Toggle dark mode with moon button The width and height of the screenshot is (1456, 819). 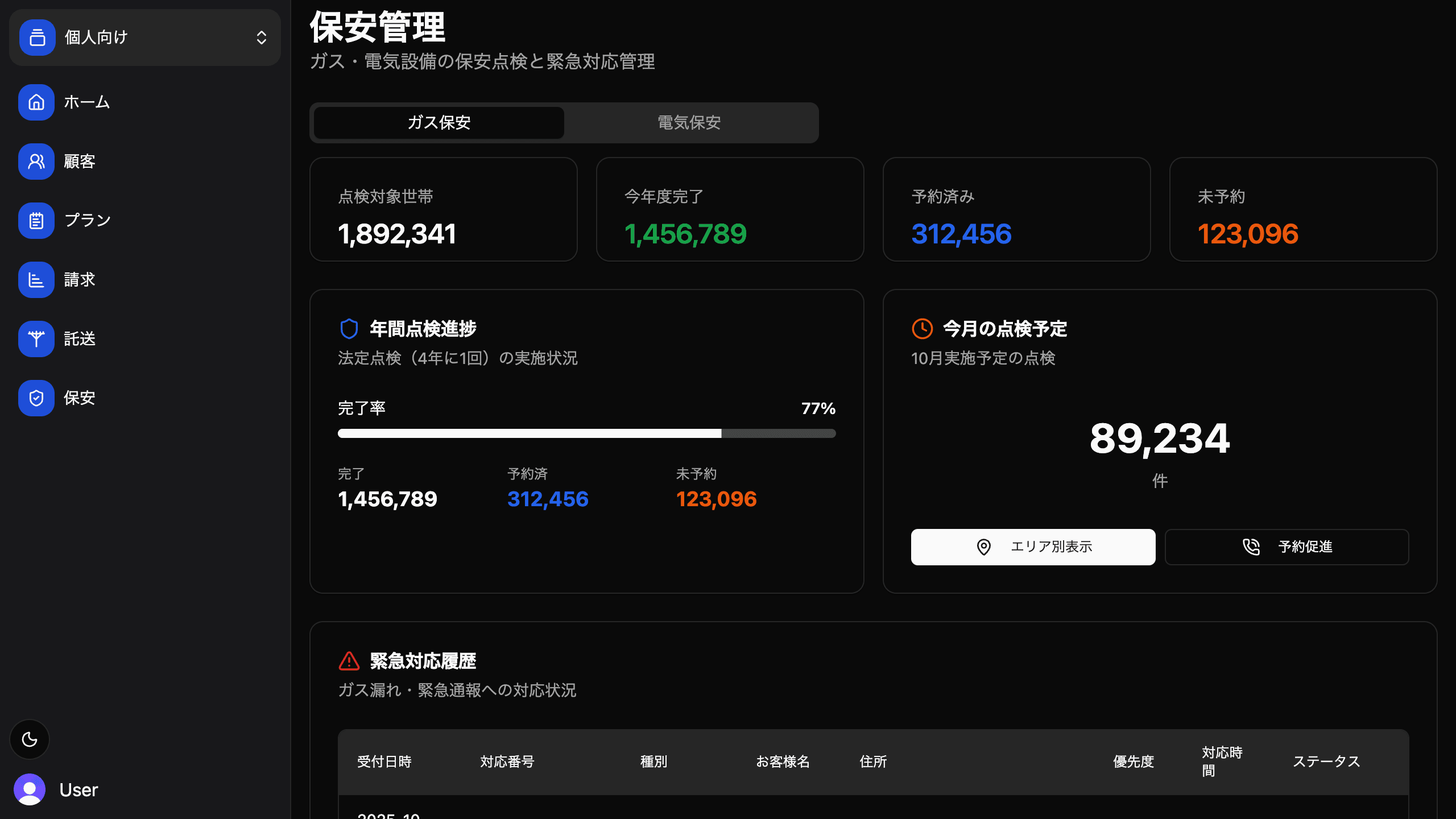(30, 739)
